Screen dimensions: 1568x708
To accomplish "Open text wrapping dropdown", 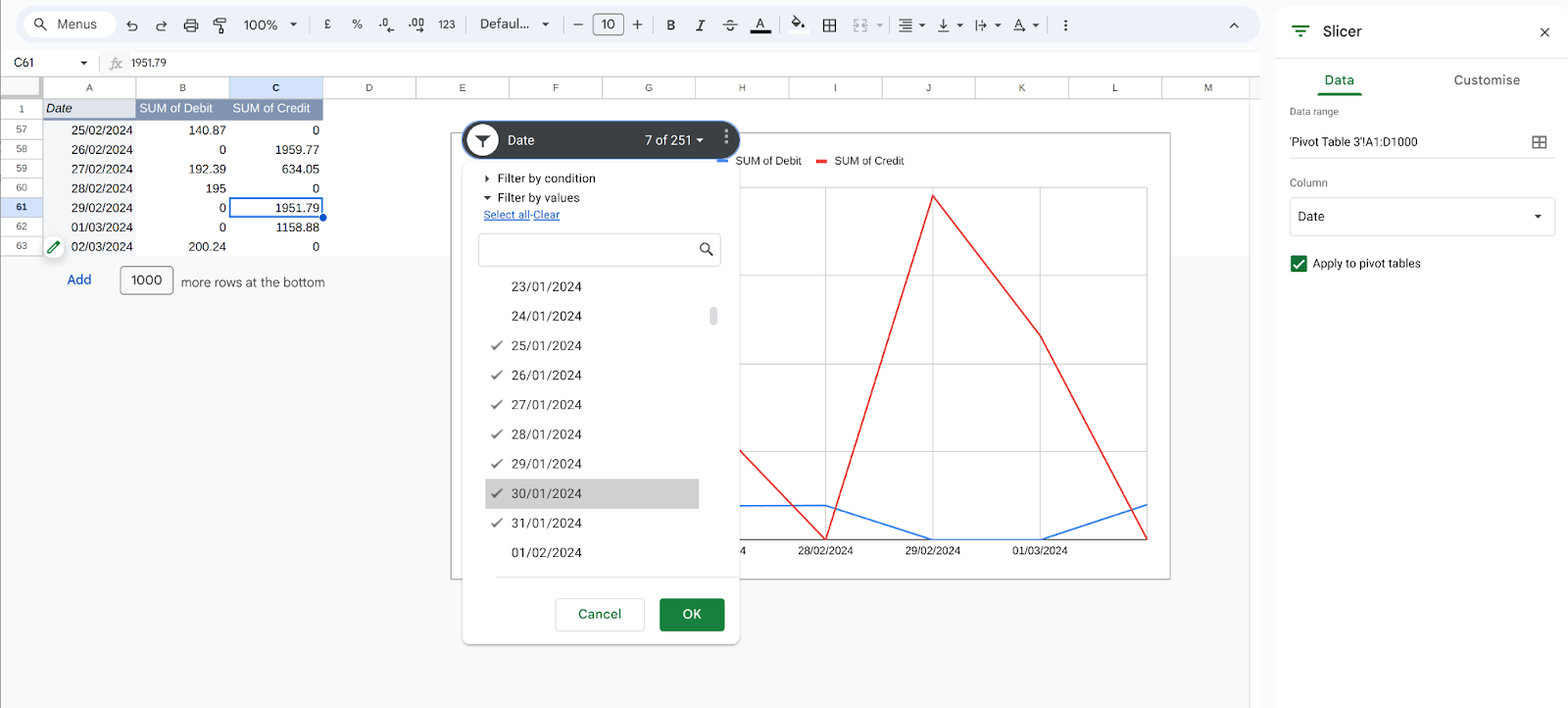I will point(987,25).
